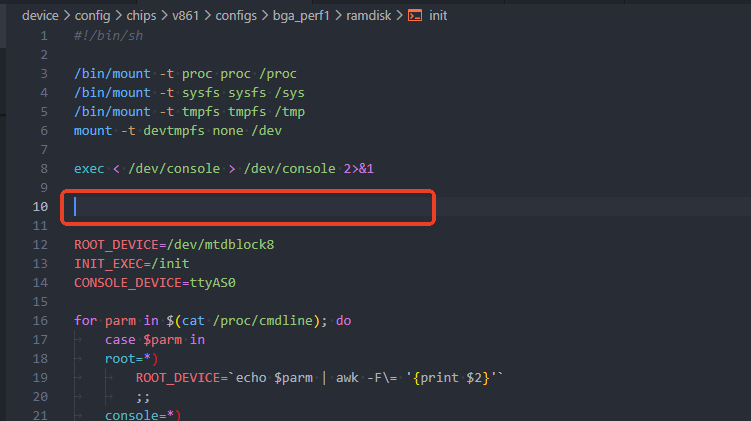The image size is (751, 421).
Task: Click line number 12 in the gutter
Action: (40, 244)
